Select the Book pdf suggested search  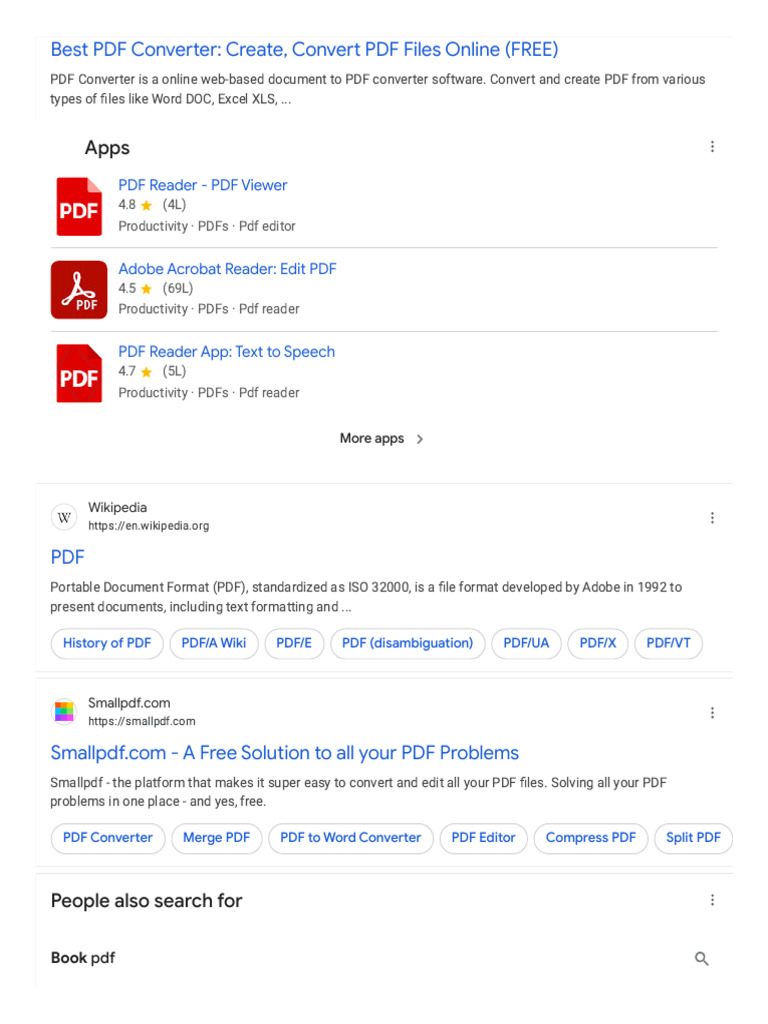[83, 958]
